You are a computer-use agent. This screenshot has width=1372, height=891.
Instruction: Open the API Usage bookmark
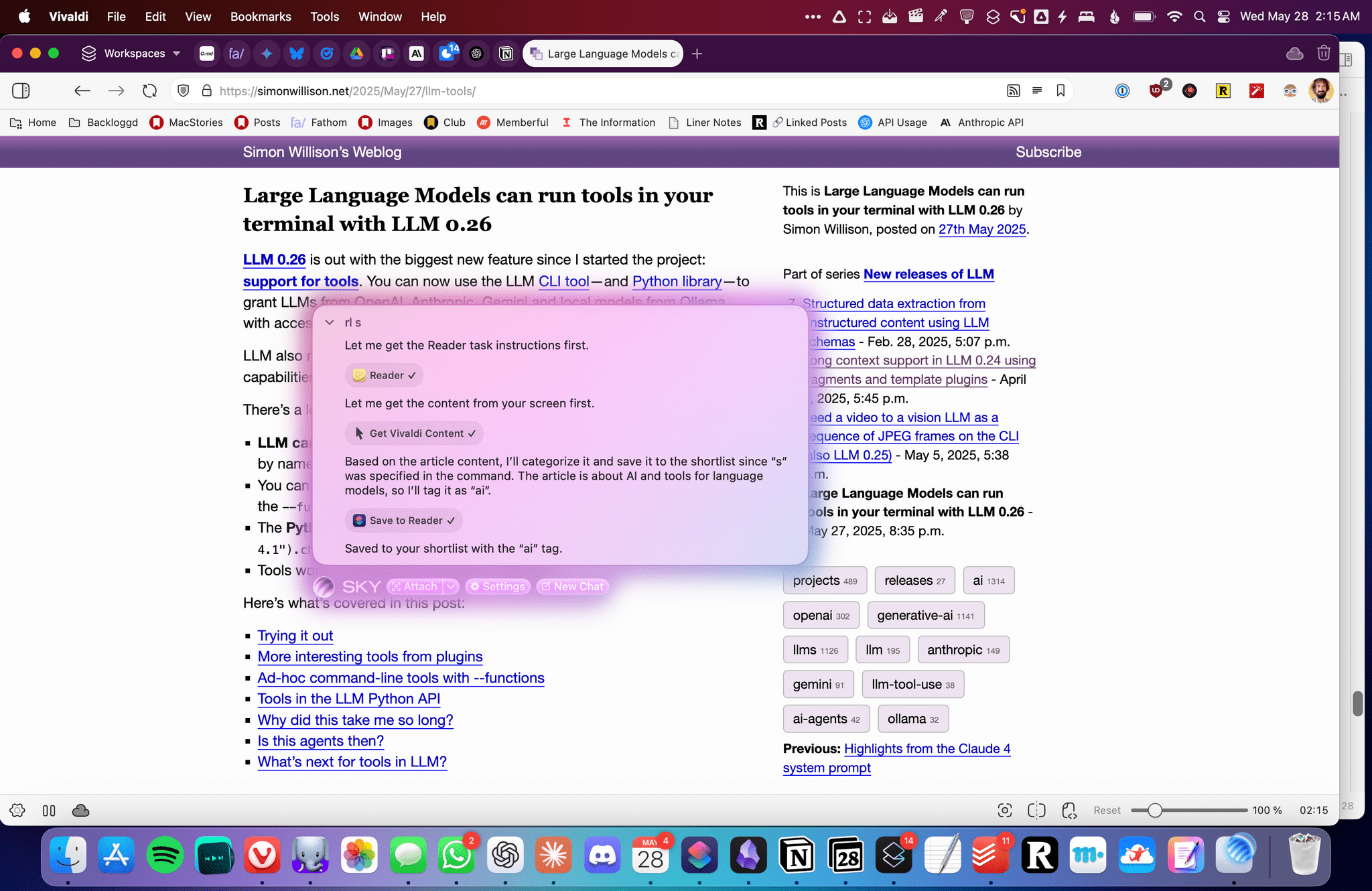click(x=893, y=123)
